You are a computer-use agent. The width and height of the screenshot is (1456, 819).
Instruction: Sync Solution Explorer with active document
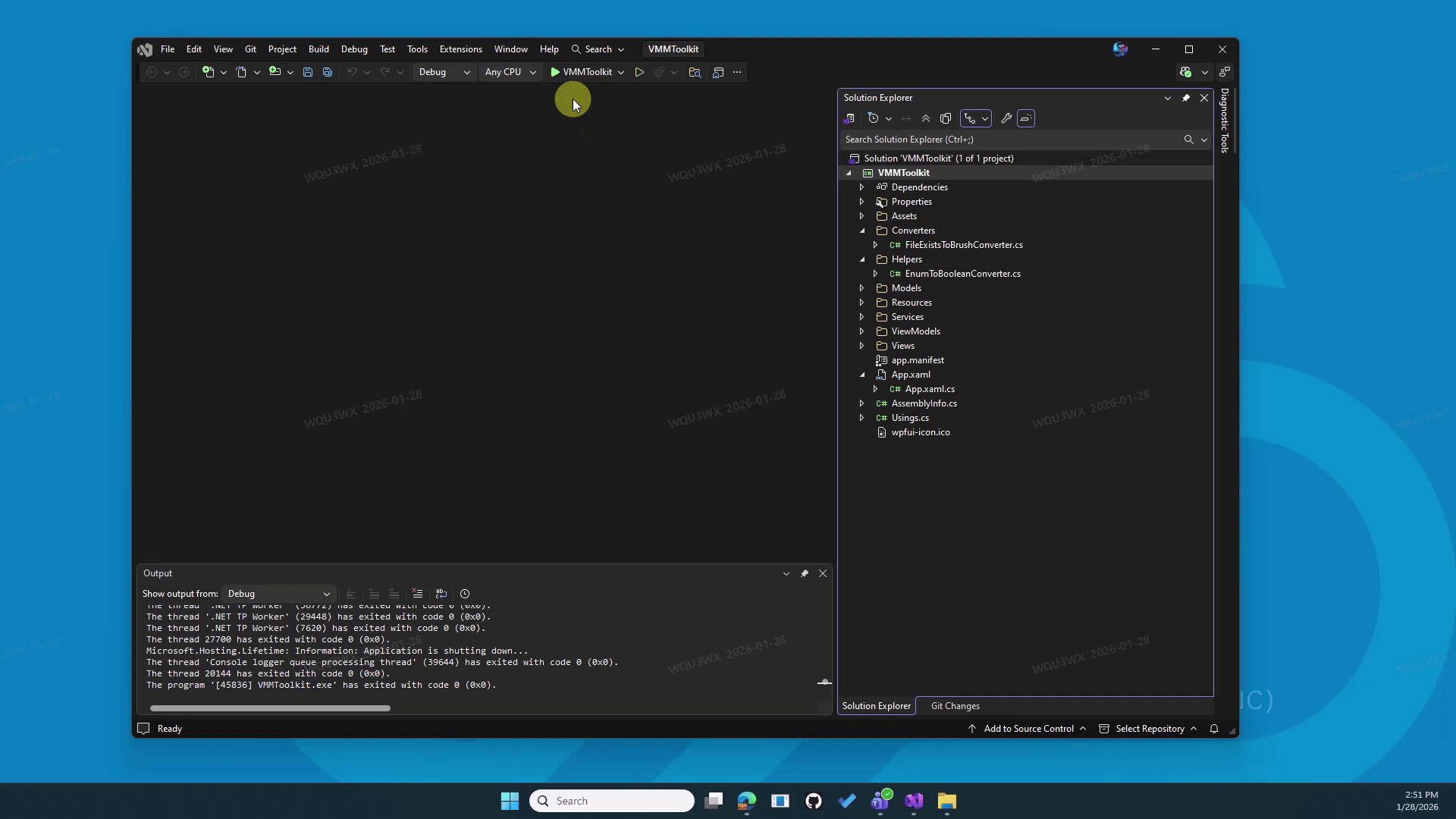pos(906,118)
